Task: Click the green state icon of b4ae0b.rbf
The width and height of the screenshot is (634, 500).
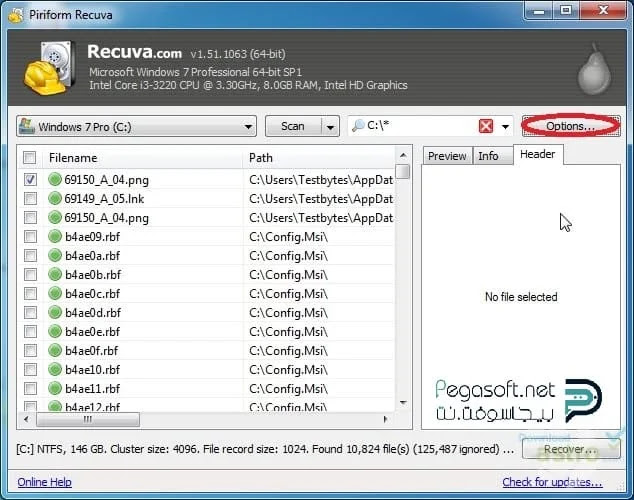Action: (x=55, y=274)
